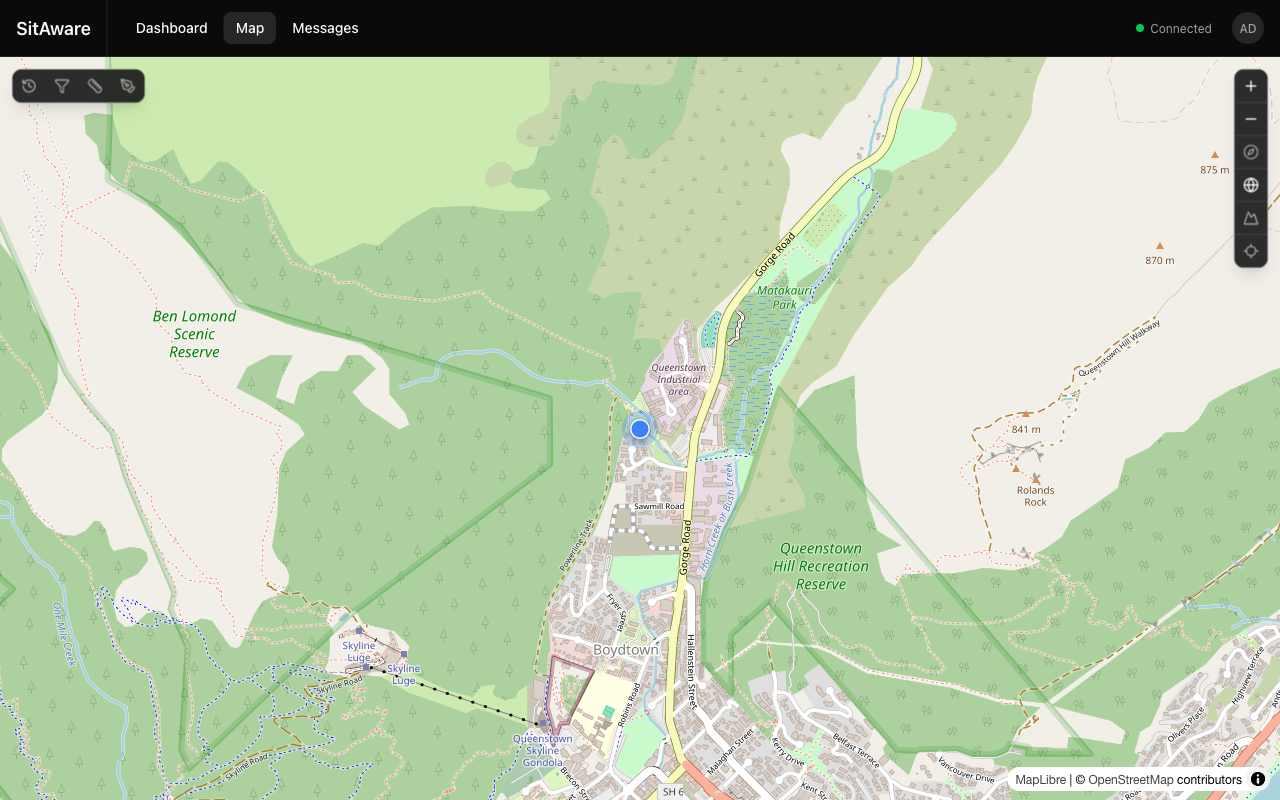Click the MapLibre attribution link
Viewport: 1280px width, 800px height.
1039,779
